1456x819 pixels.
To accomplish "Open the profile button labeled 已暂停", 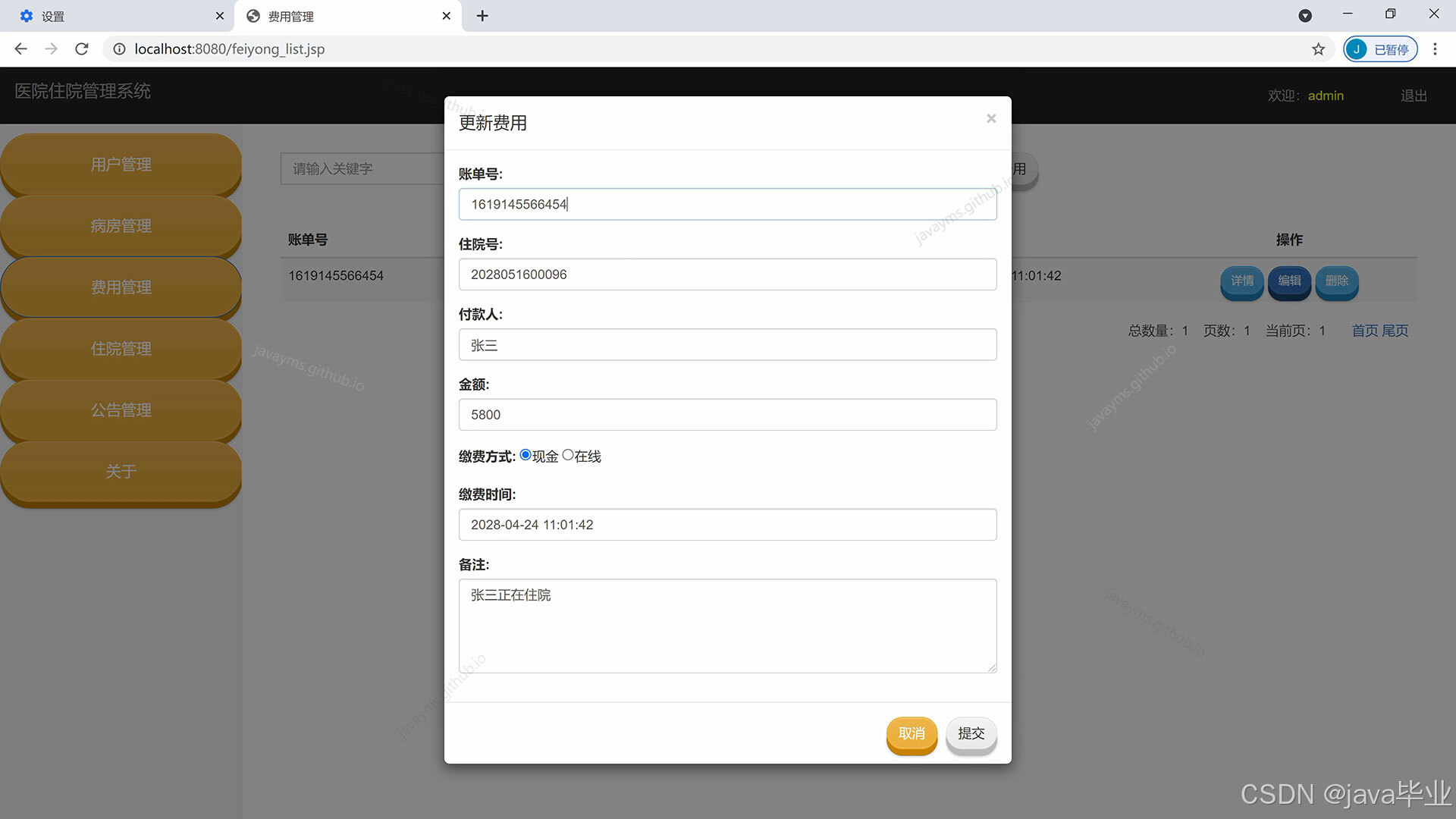I will point(1380,49).
